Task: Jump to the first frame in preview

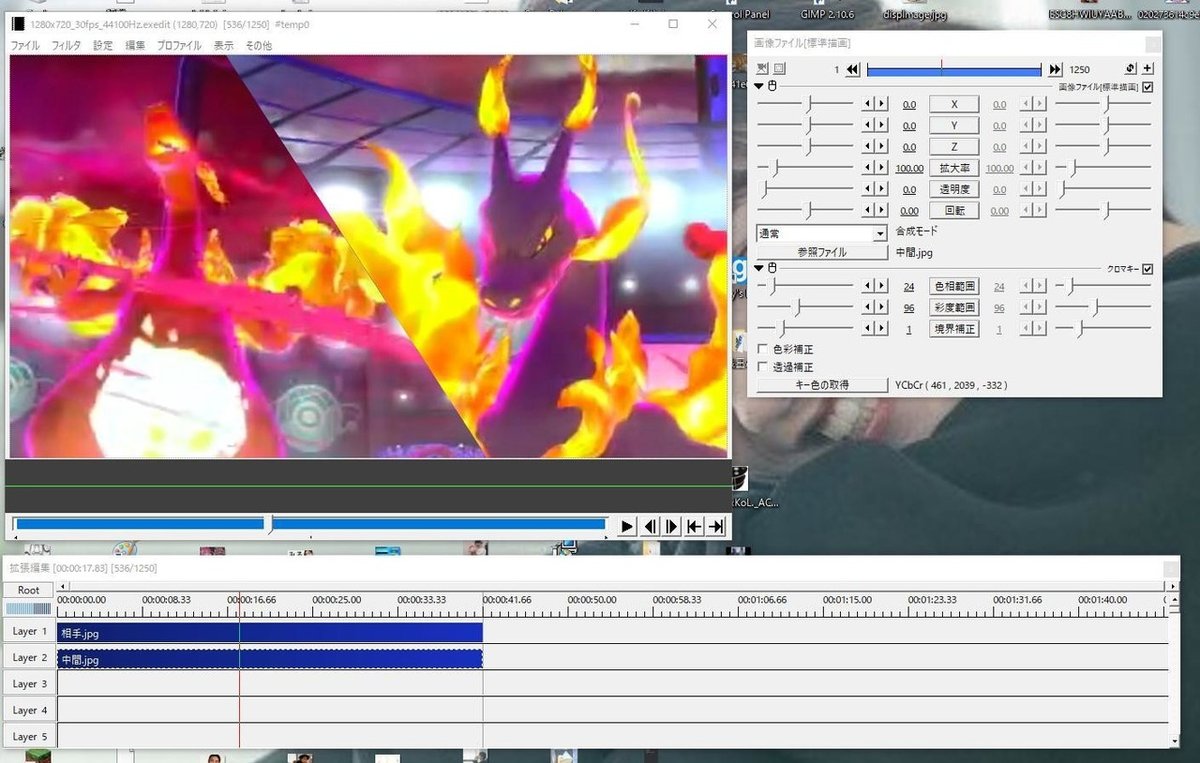Action: [x=694, y=526]
